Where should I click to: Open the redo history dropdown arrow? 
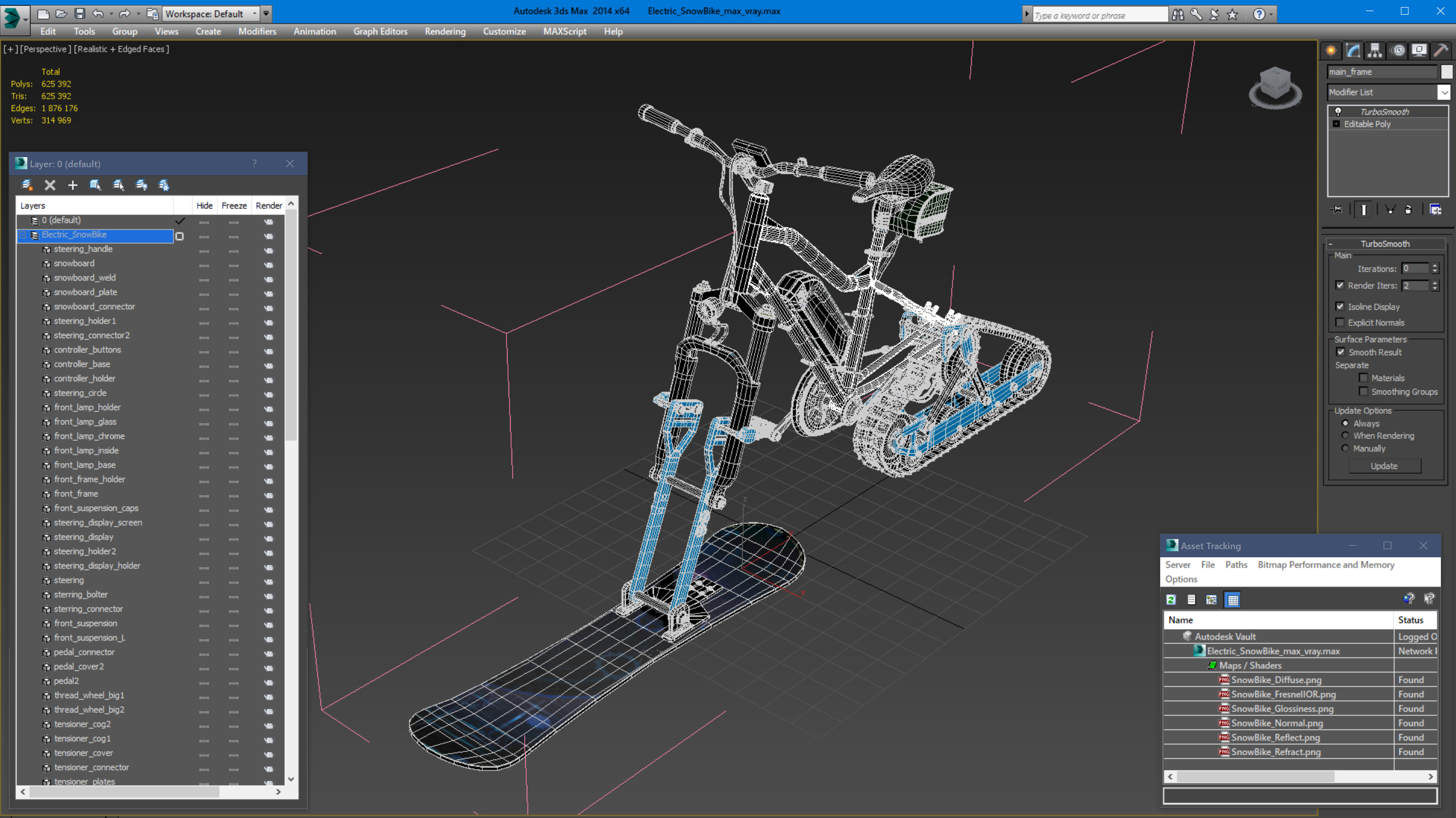(139, 14)
